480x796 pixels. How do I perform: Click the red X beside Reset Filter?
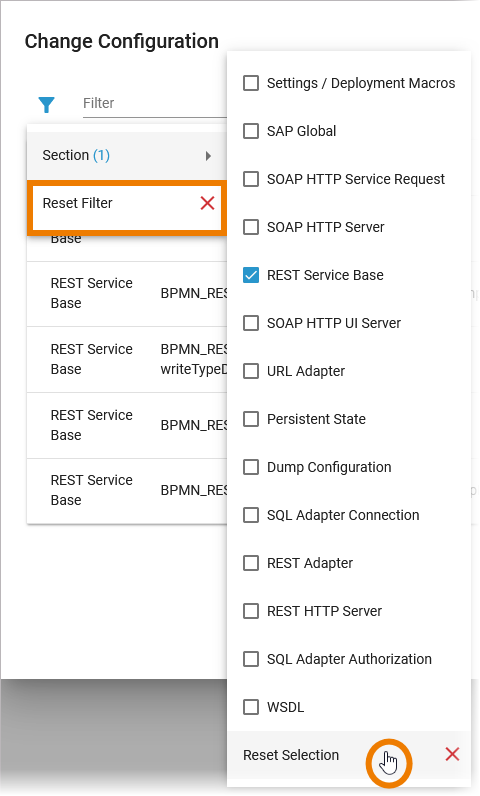click(207, 204)
